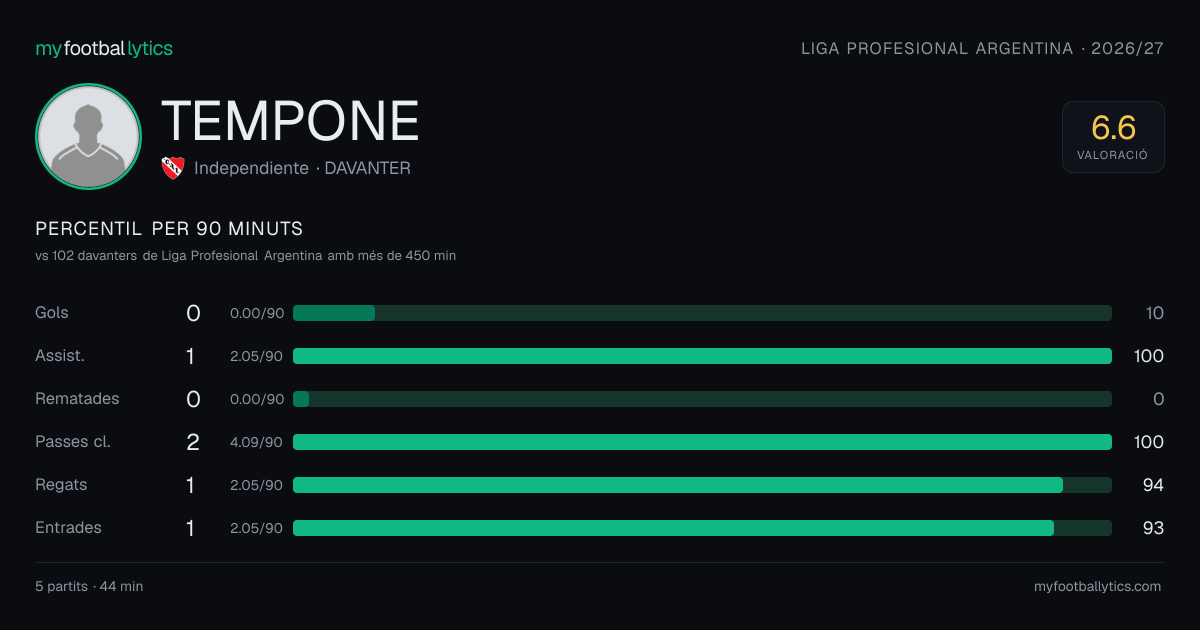Click the Independiente · DAVANTER team text
Image resolution: width=1200 pixels, height=630 pixels.
[302, 168]
